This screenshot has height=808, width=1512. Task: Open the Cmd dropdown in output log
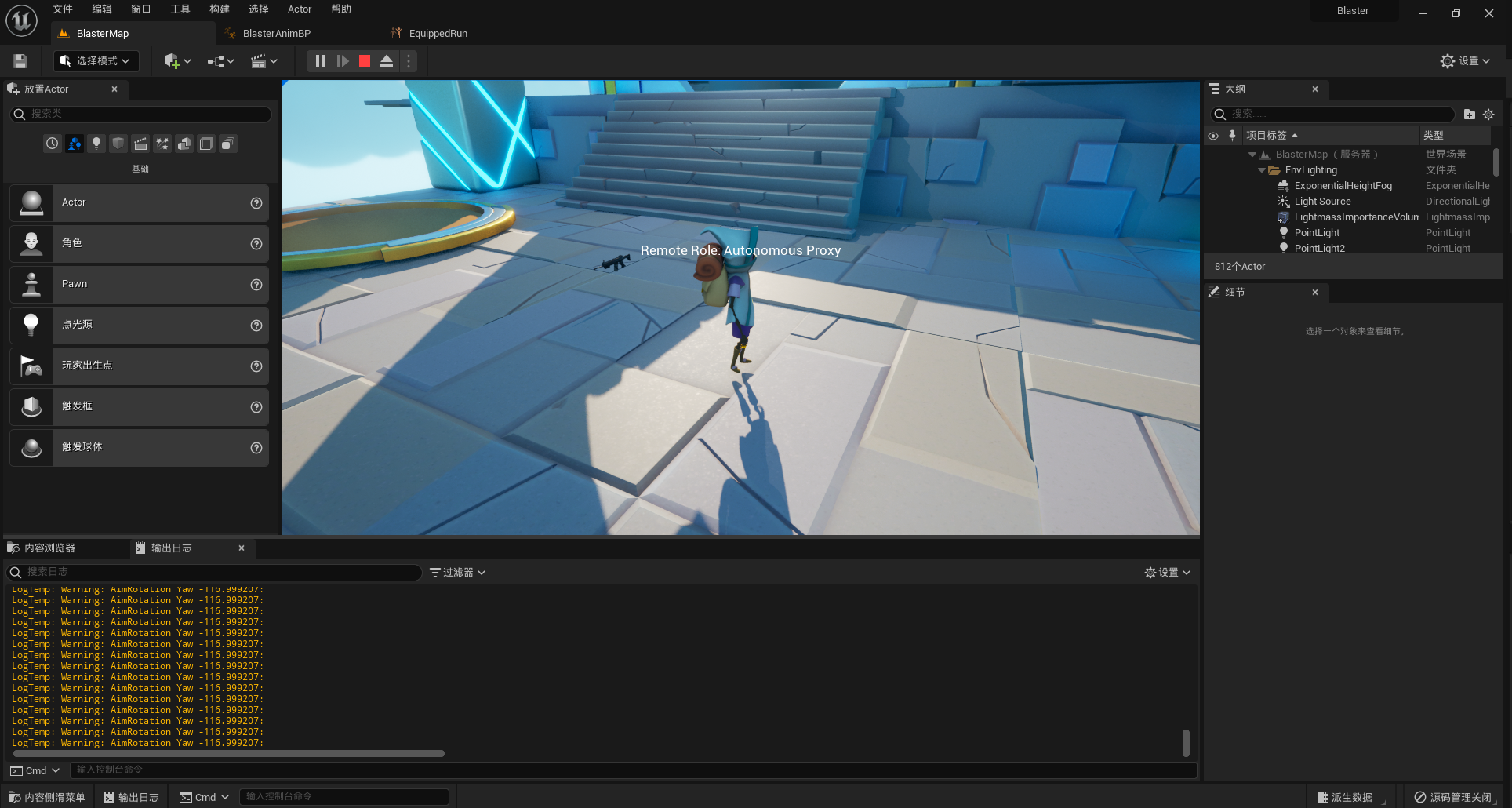(x=35, y=770)
